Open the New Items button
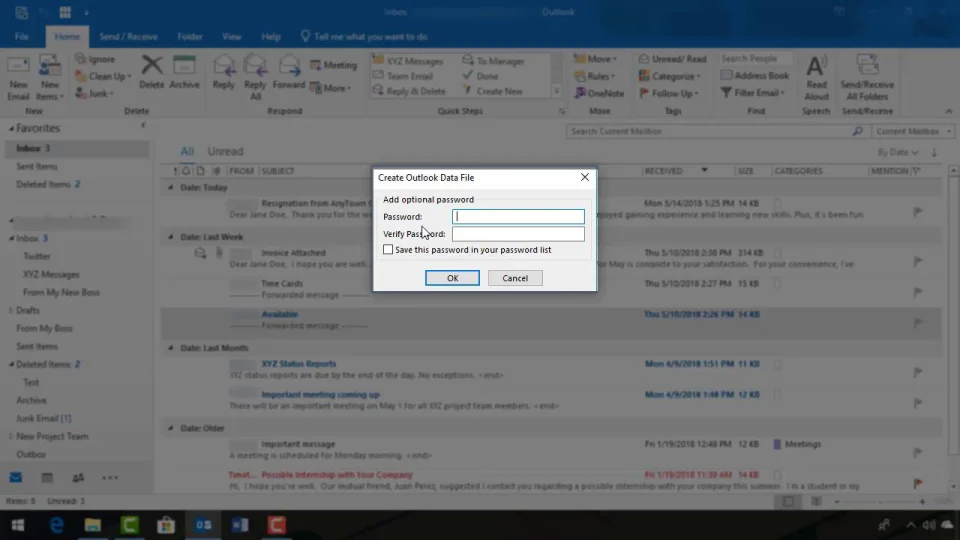Screen dimensions: 960x540 pos(50,78)
